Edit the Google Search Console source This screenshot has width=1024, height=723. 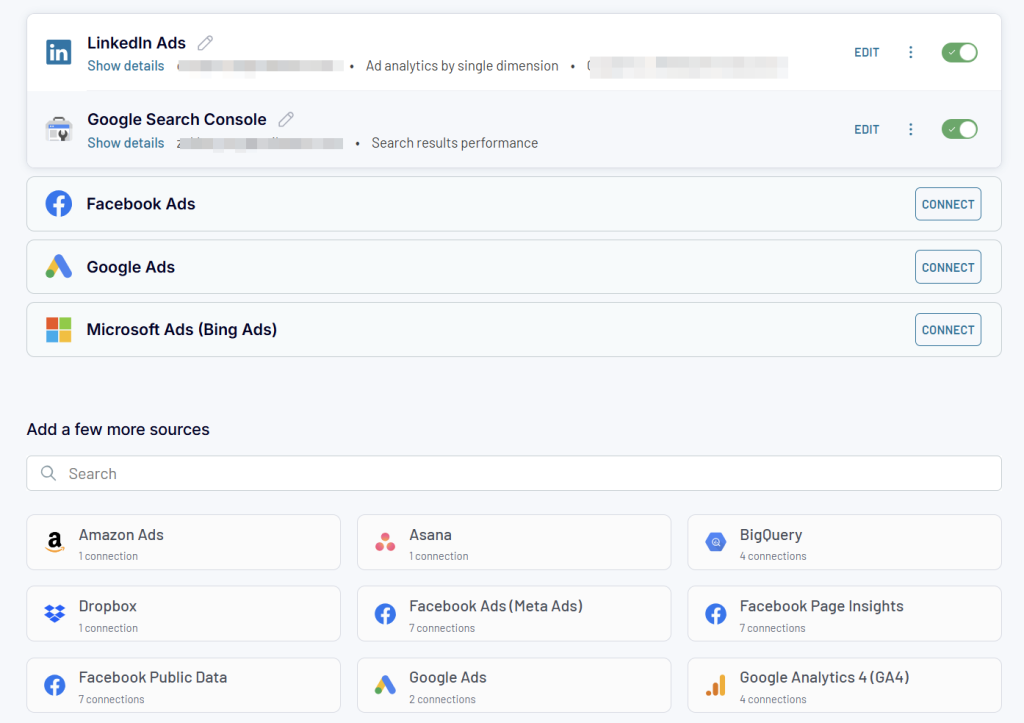[x=867, y=129]
